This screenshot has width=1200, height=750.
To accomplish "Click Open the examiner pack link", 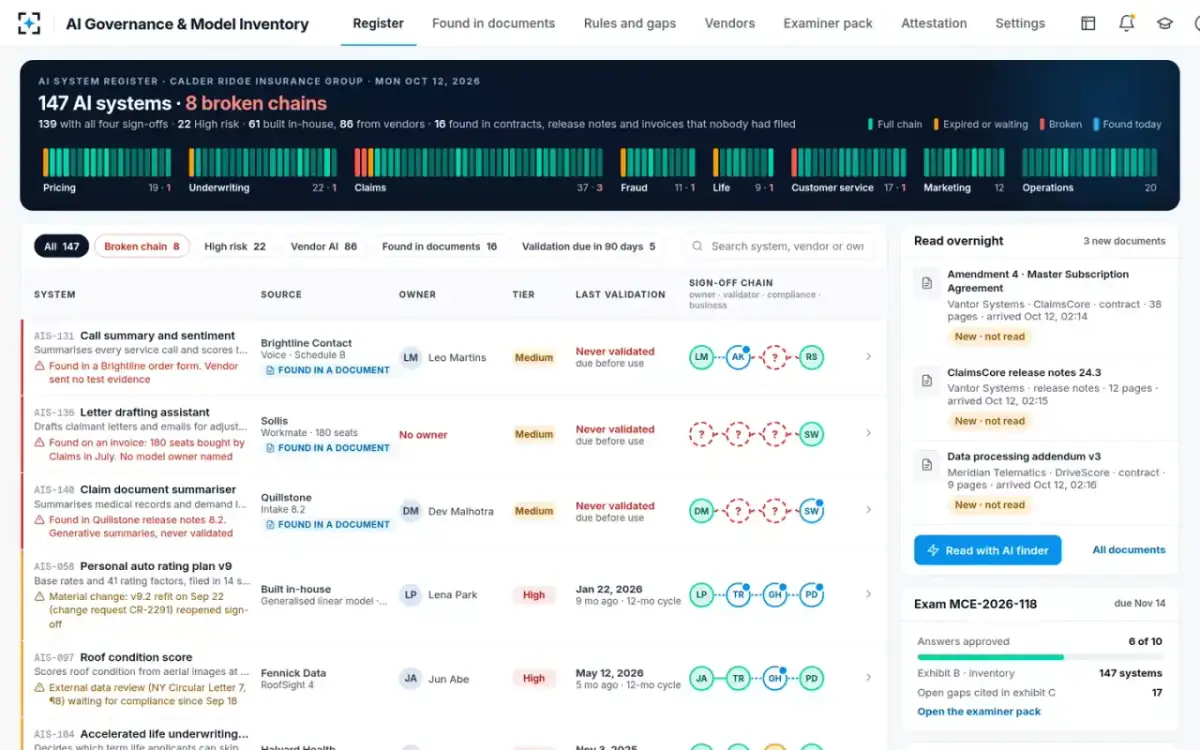I will (x=979, y=712).
